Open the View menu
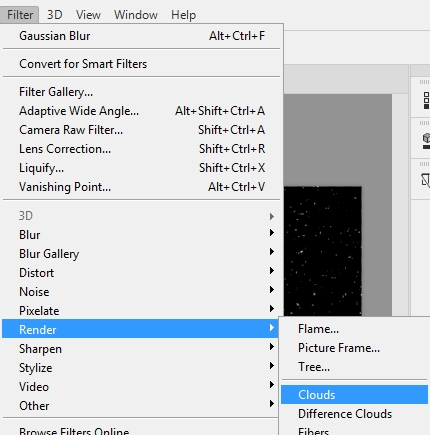The image size is (430, 435). click(88, 15)
